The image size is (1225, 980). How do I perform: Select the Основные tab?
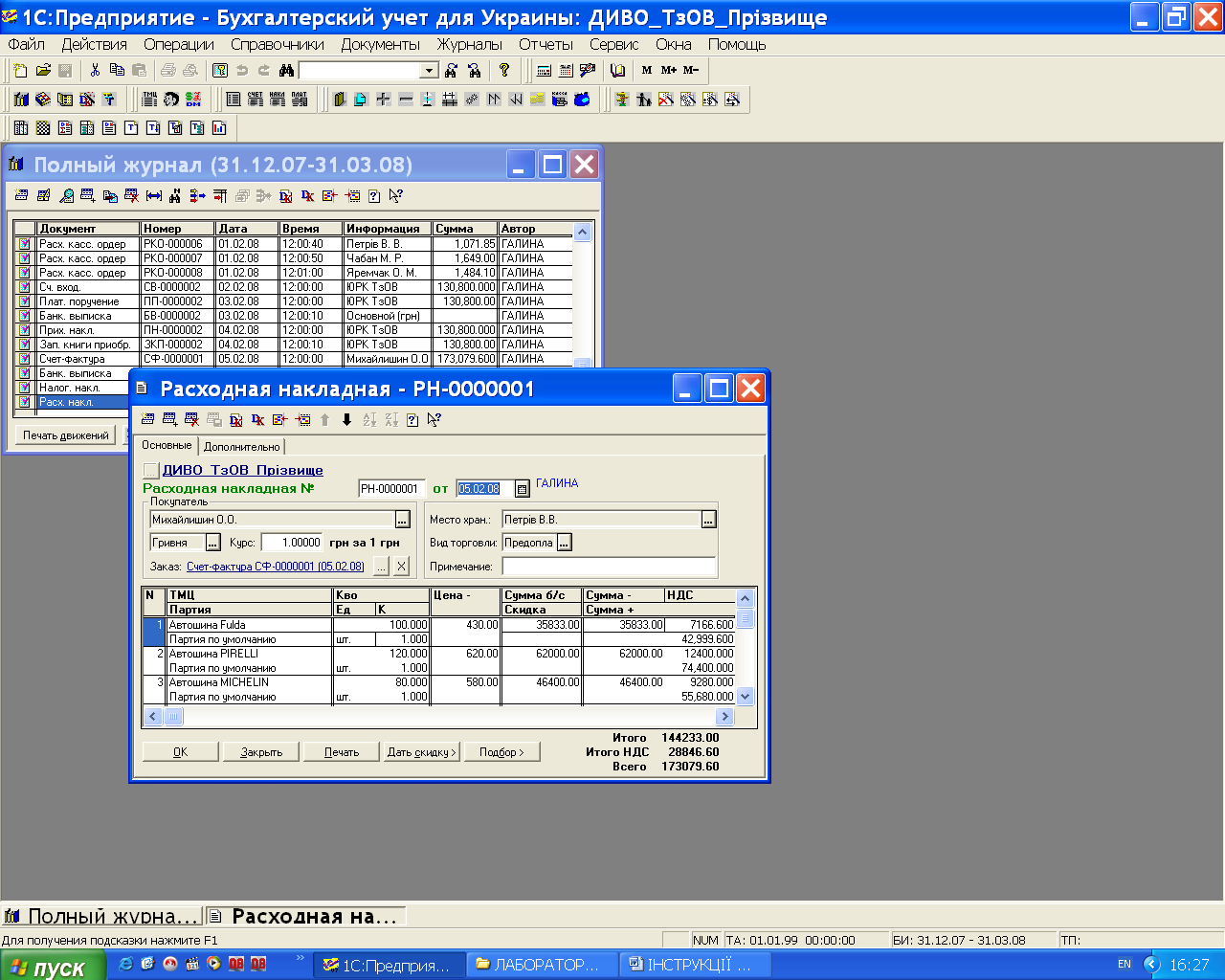pos(167,445)
